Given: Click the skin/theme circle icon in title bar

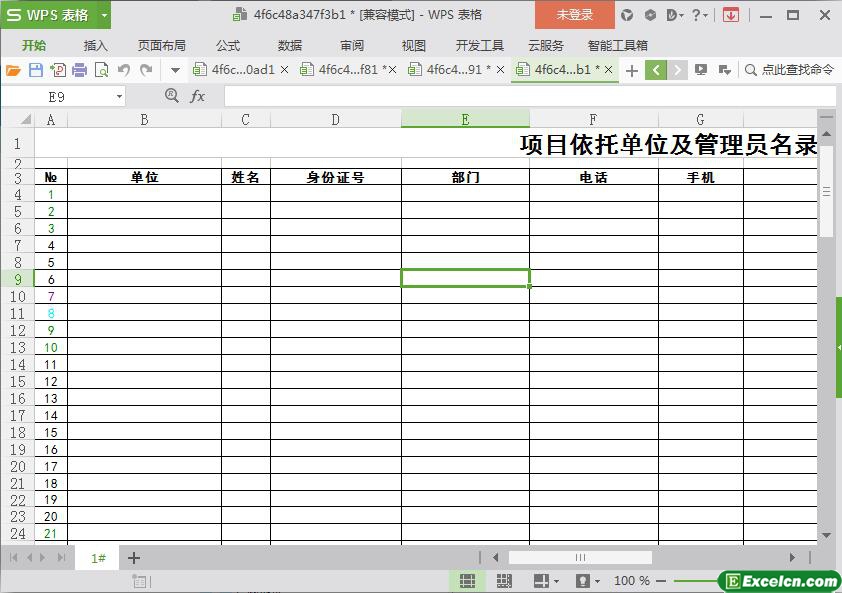Looking at the screenshot, I should tap(627, 15).
